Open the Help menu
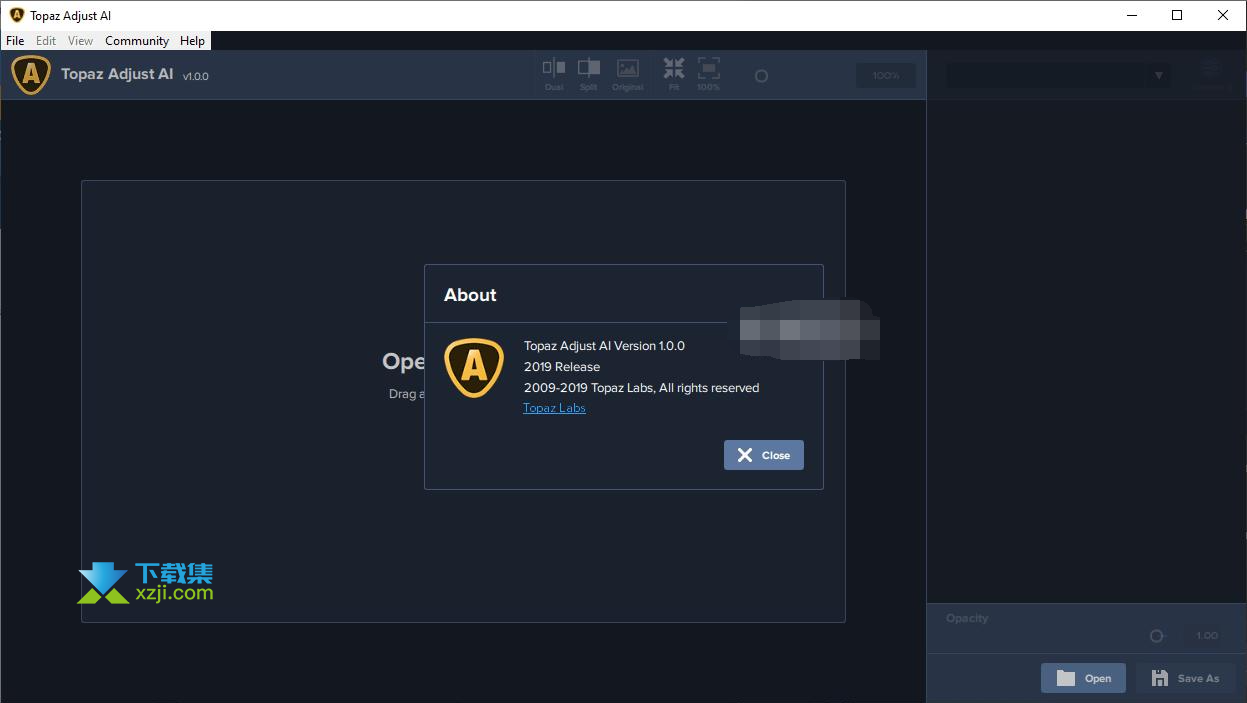The height and width of the screenshot is (703, 1247). point(192,41)
